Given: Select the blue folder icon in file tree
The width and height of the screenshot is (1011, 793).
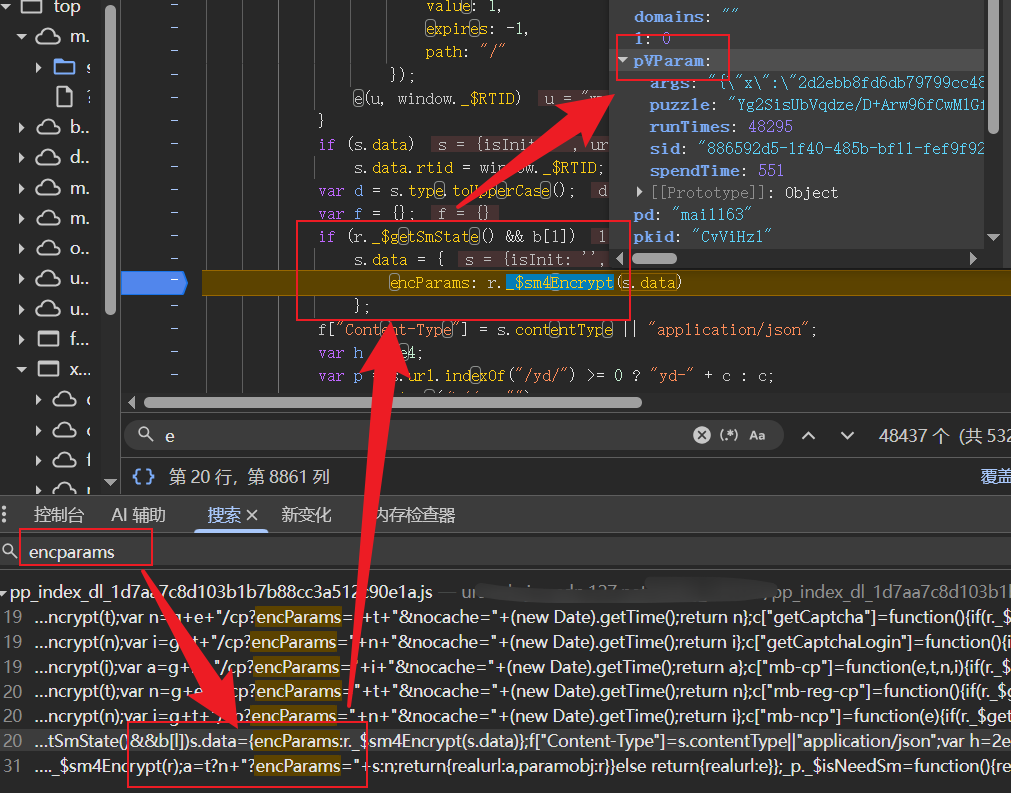Looking at the screenshot, I should (64, 67).
